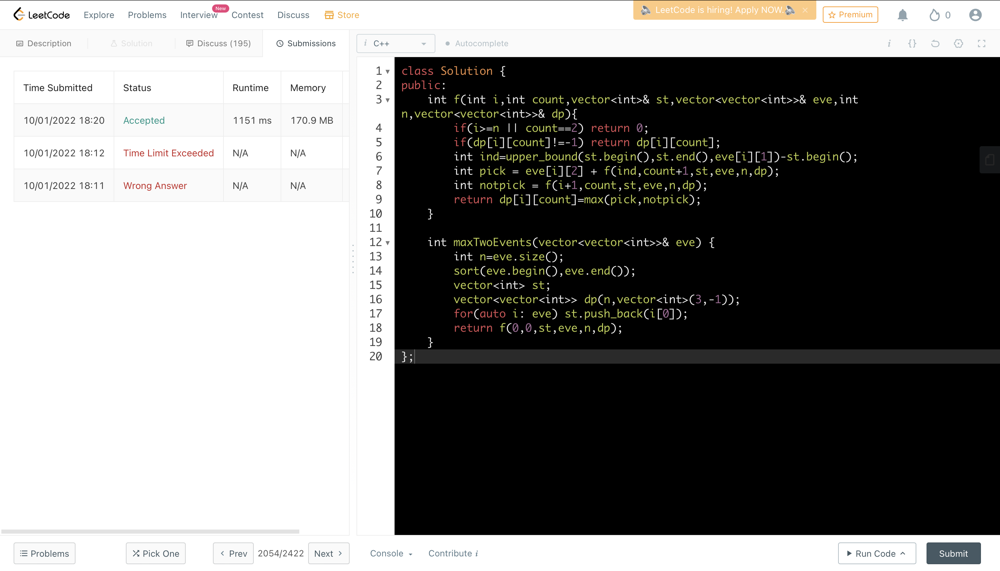
Task: Click the 2054/2422 problem counter
Action: tap(281, 553)
